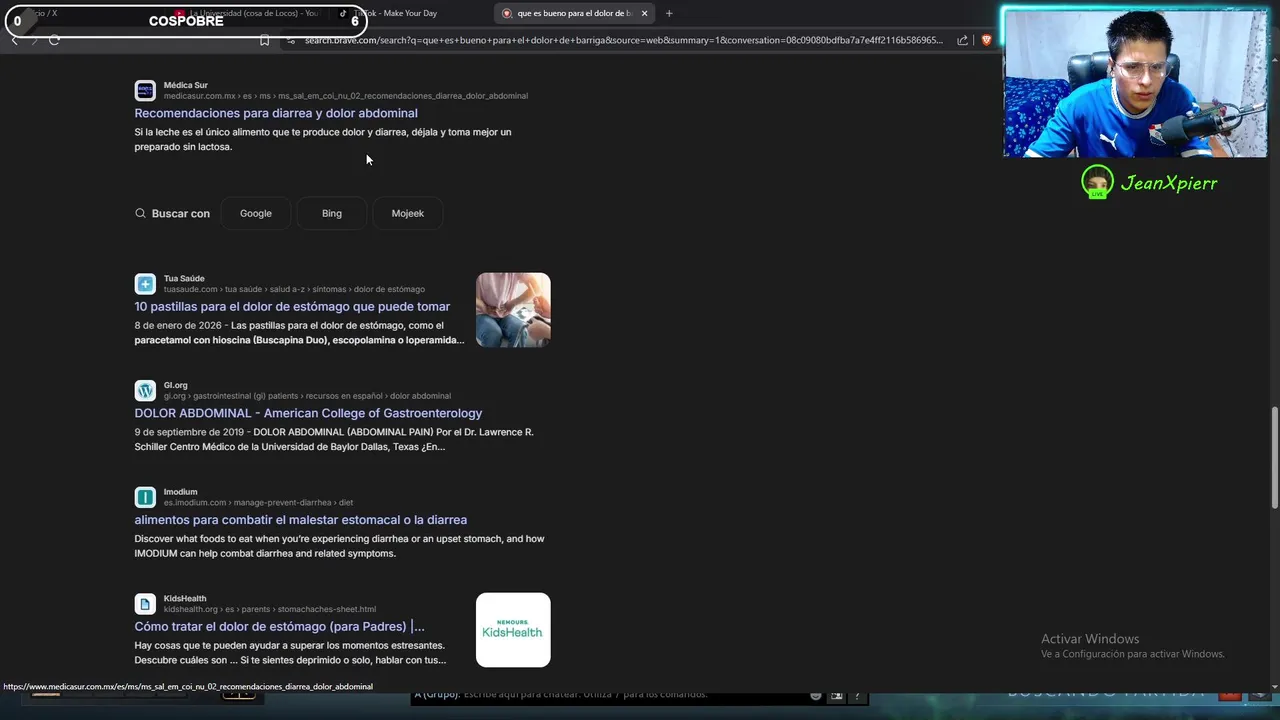Viewport: 1280px width, 720px height.
Task: Click the Médica Sur snippet about leche and lactosa
Action: click(323, 139)
